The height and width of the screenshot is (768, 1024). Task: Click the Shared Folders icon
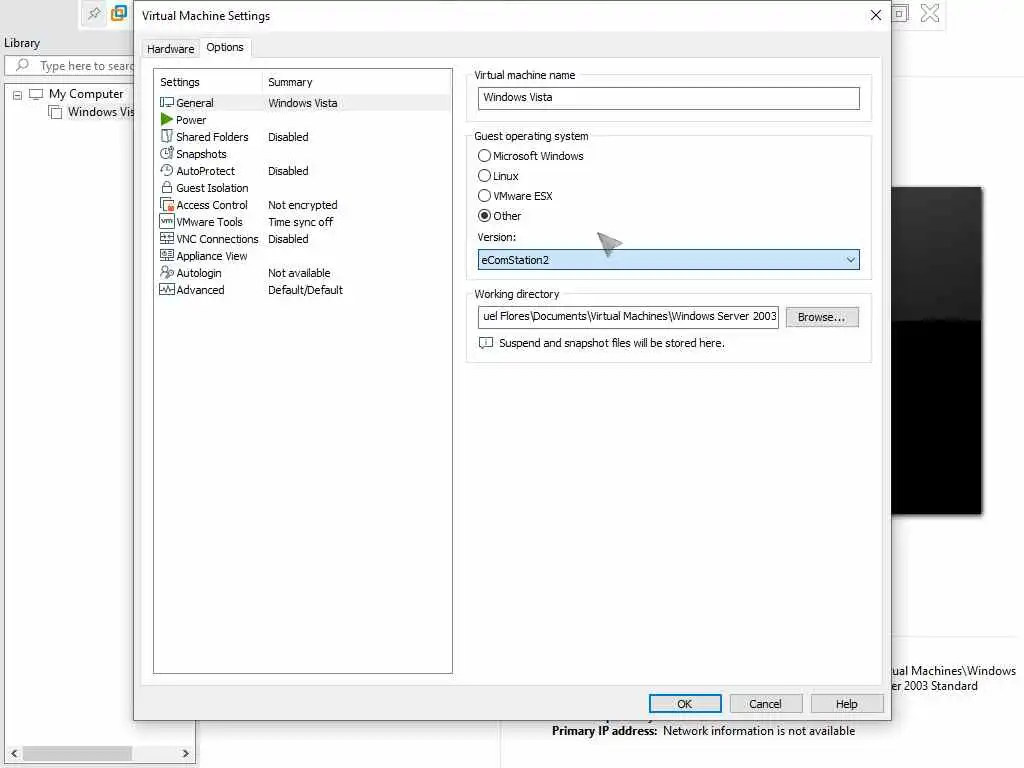(167, 136)
